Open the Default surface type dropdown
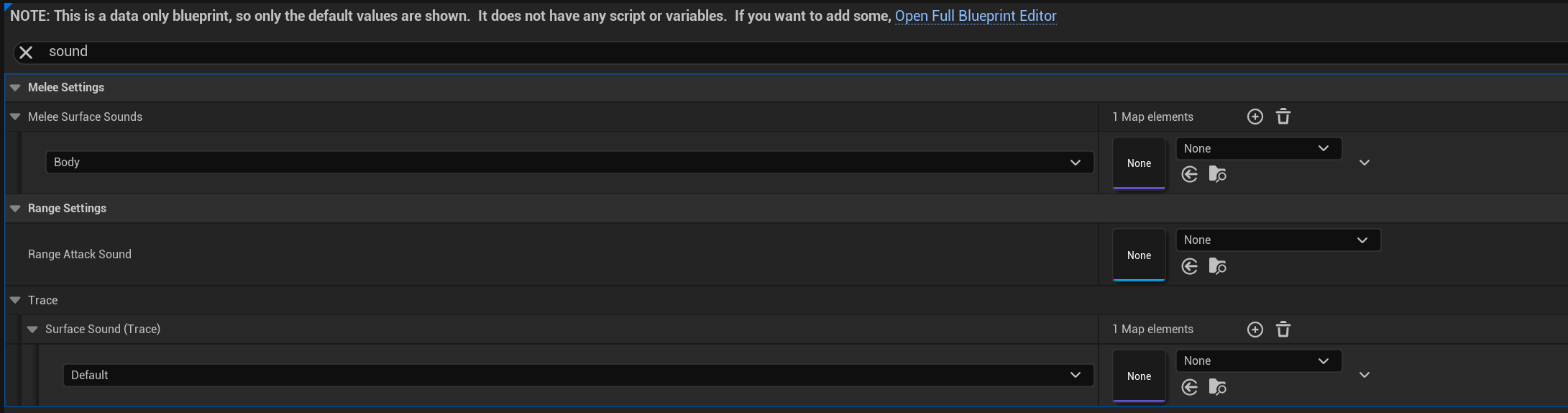This screenshot has width=1568, height=413. click(x=578, y=375)
